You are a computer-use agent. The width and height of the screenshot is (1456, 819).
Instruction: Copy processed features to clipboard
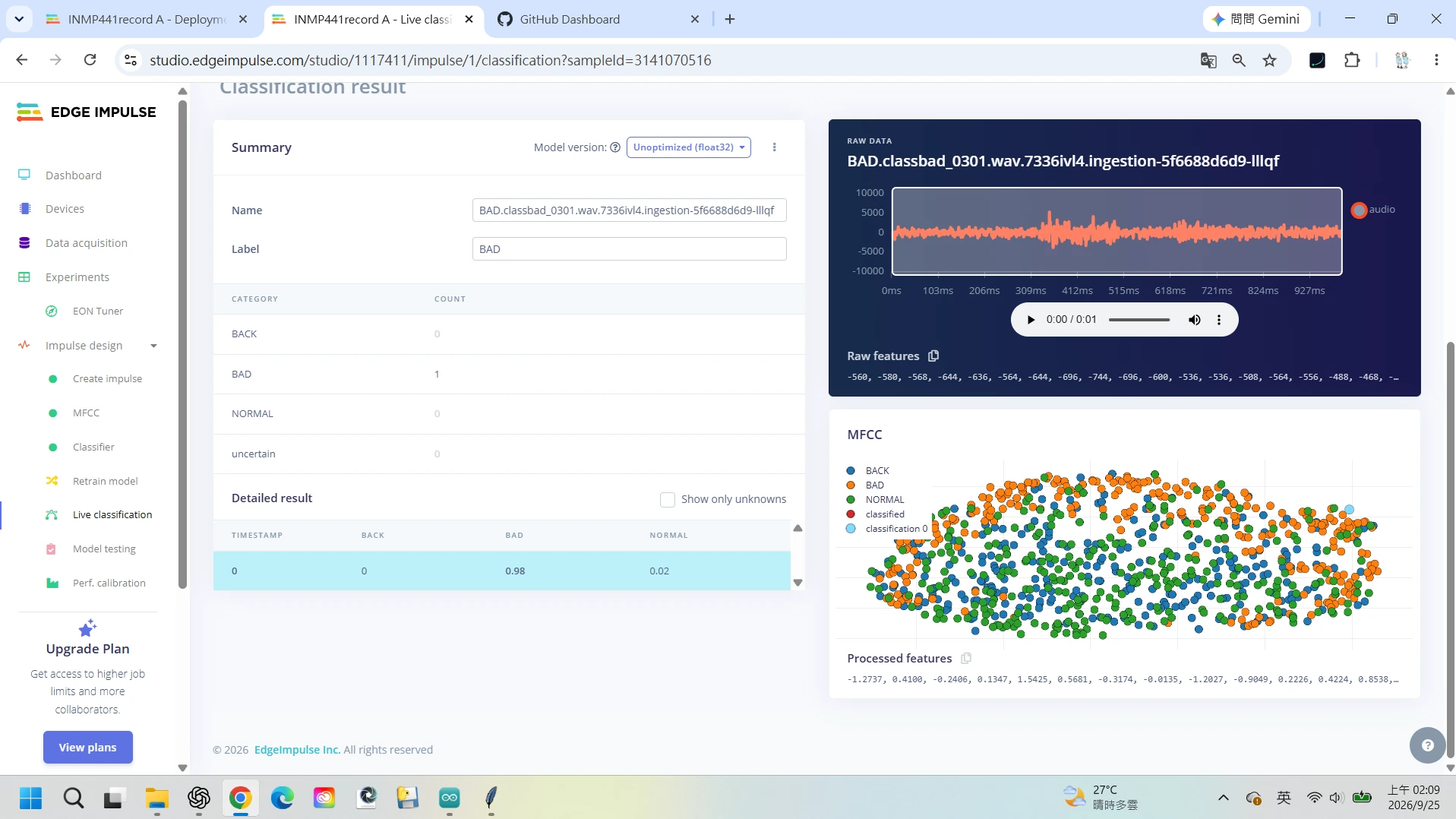pyautogui.click(x=966, y=658)
